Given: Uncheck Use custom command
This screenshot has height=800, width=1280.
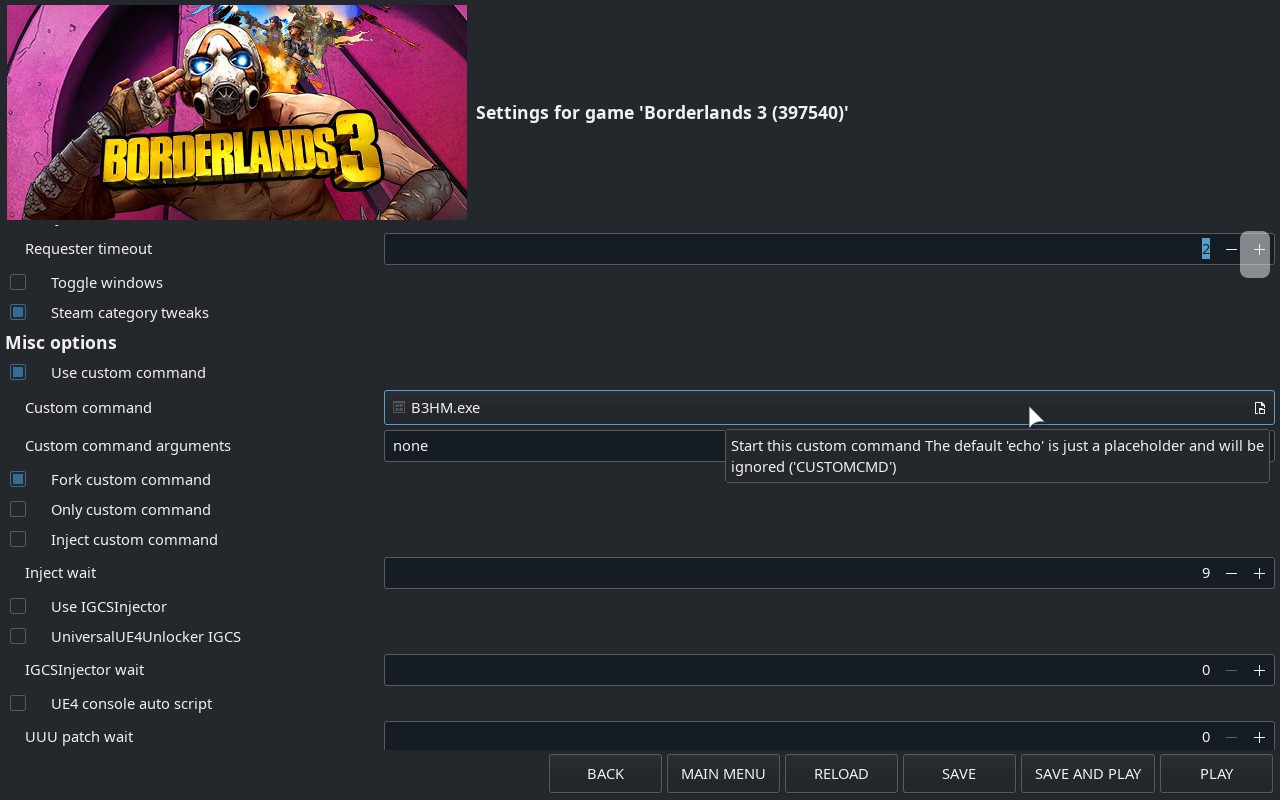Looking at the screenshot, I should tap(18, 372).
